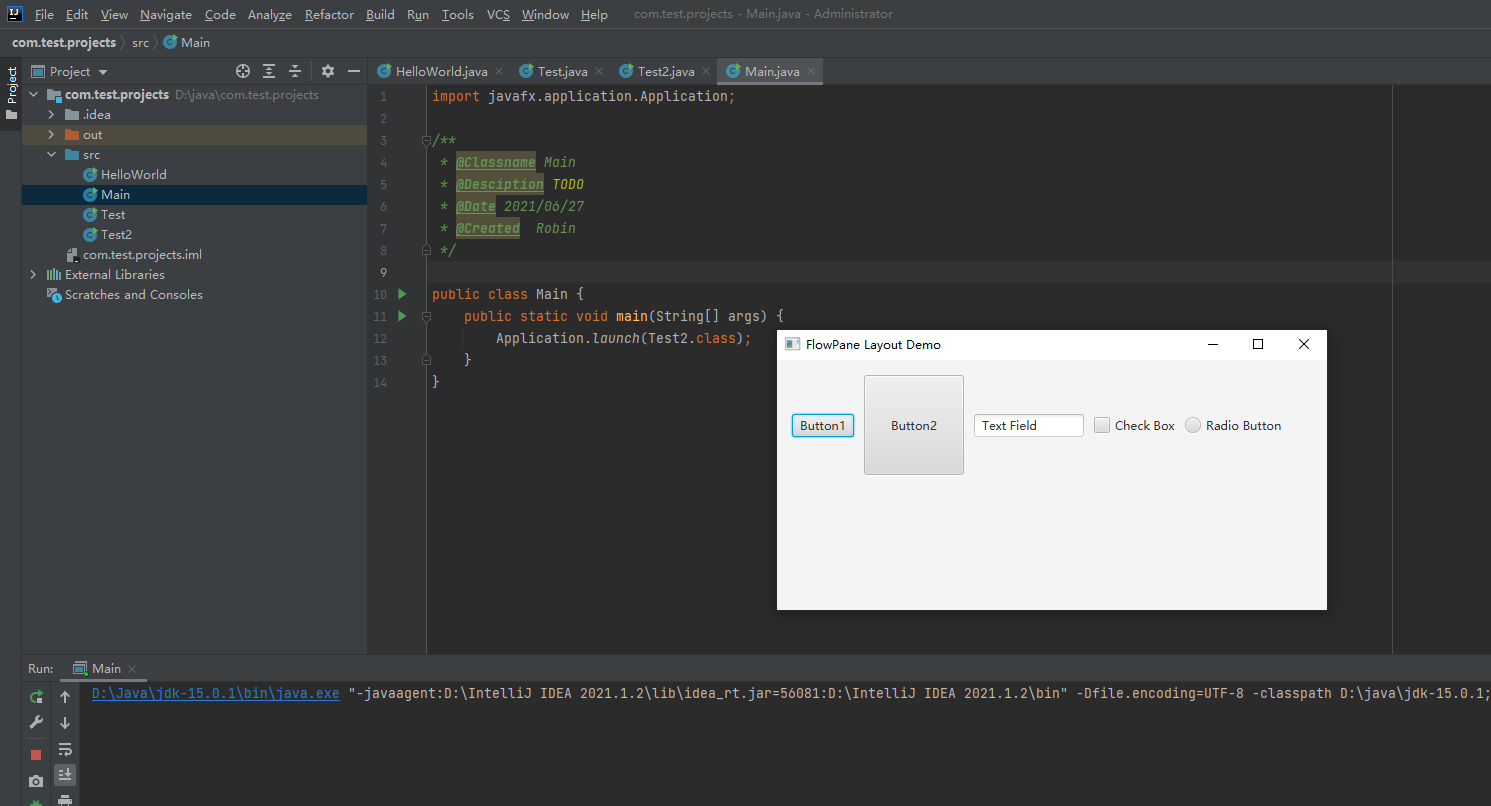This screenshot has height=806, width=1491.
Task: Open run configuration wrench icon
Action: [x=36, y=722]
